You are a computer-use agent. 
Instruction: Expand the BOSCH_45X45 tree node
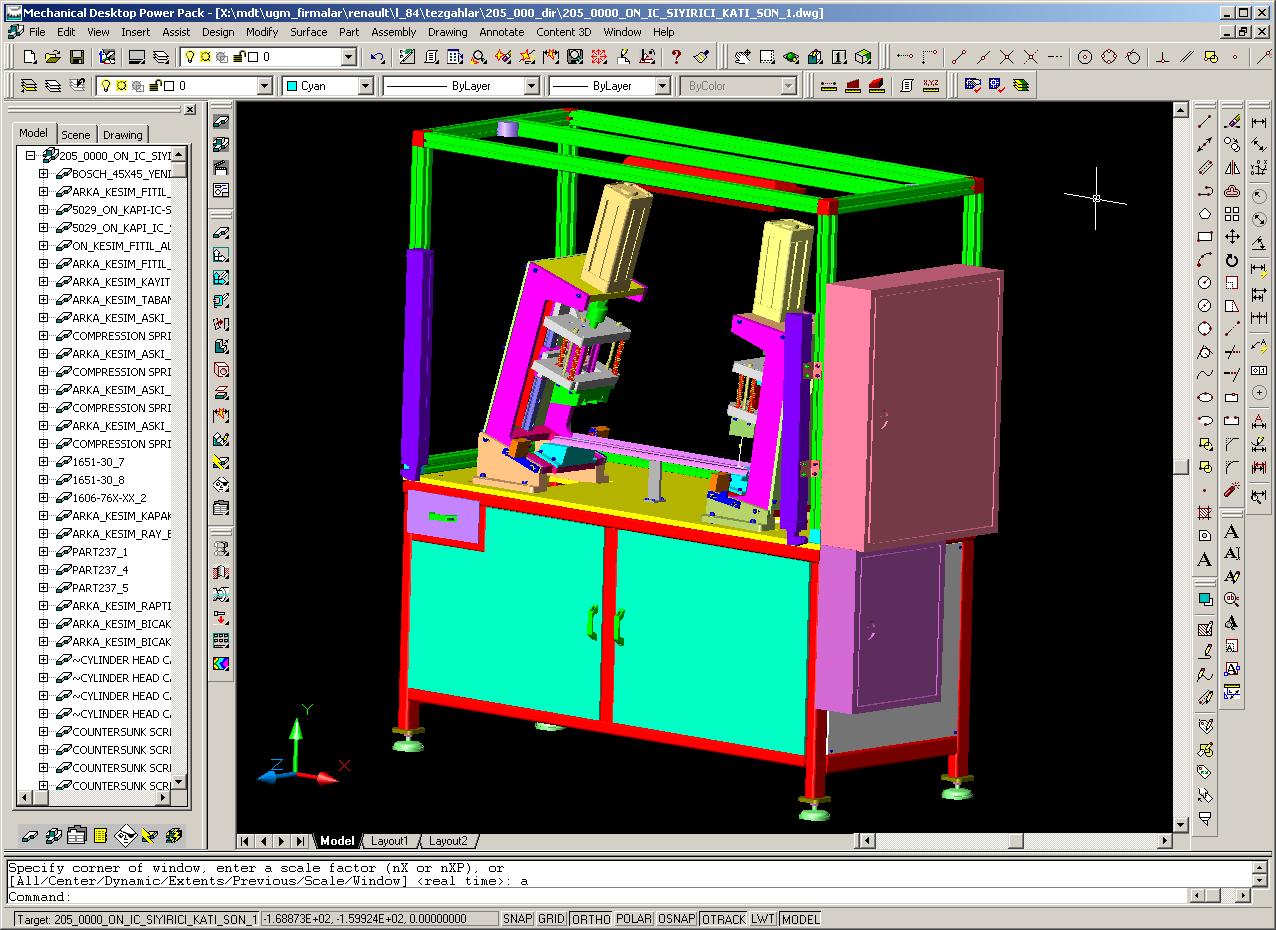tap(44, 174)
